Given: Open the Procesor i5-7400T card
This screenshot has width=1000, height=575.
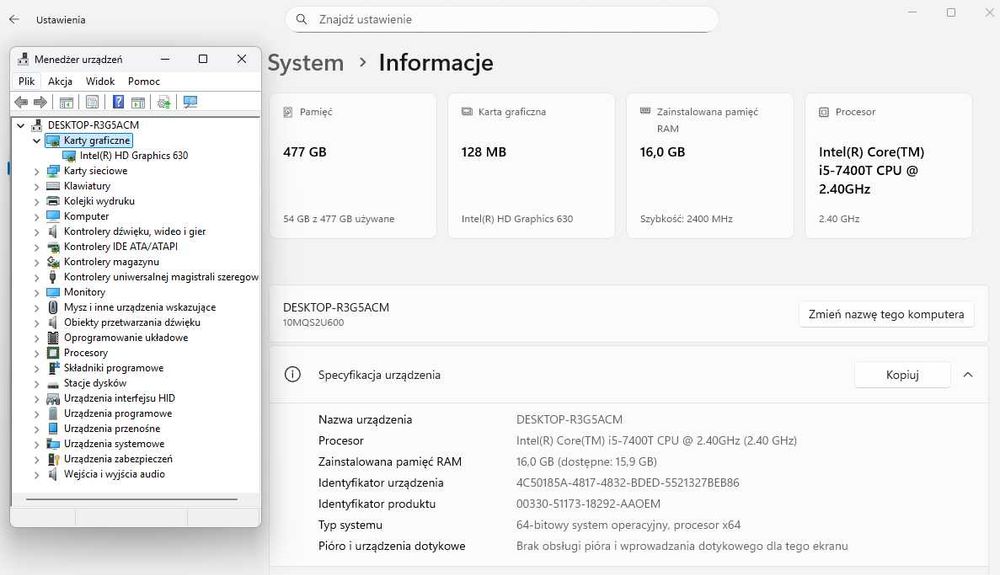Looking at the screenshot, I should (x=888, y=166).
